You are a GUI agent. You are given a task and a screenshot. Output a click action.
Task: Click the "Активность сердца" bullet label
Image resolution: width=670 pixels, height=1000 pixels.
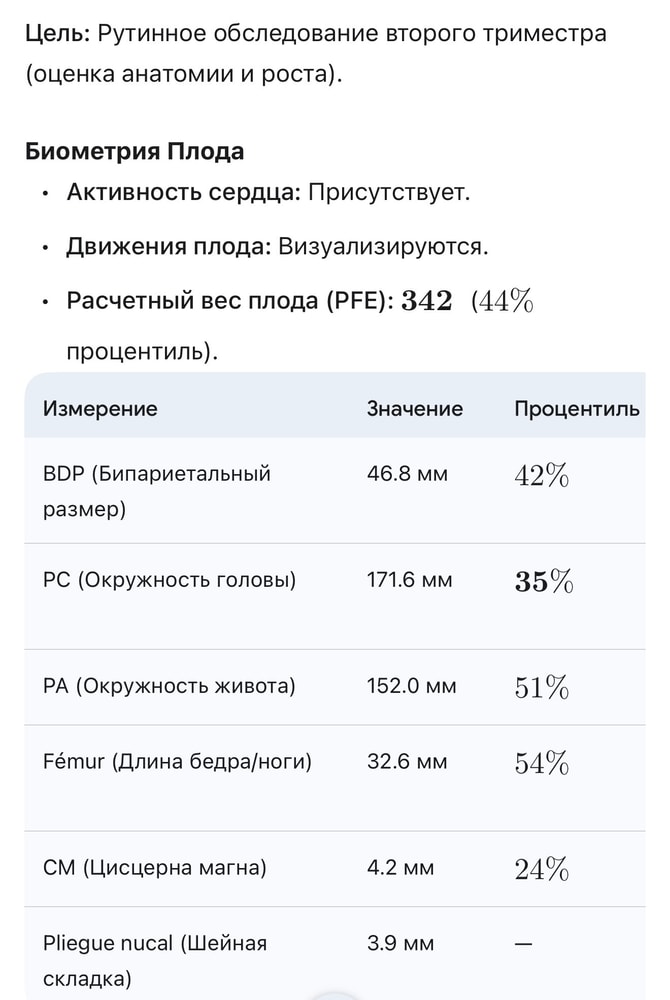(x=183, y=193)
